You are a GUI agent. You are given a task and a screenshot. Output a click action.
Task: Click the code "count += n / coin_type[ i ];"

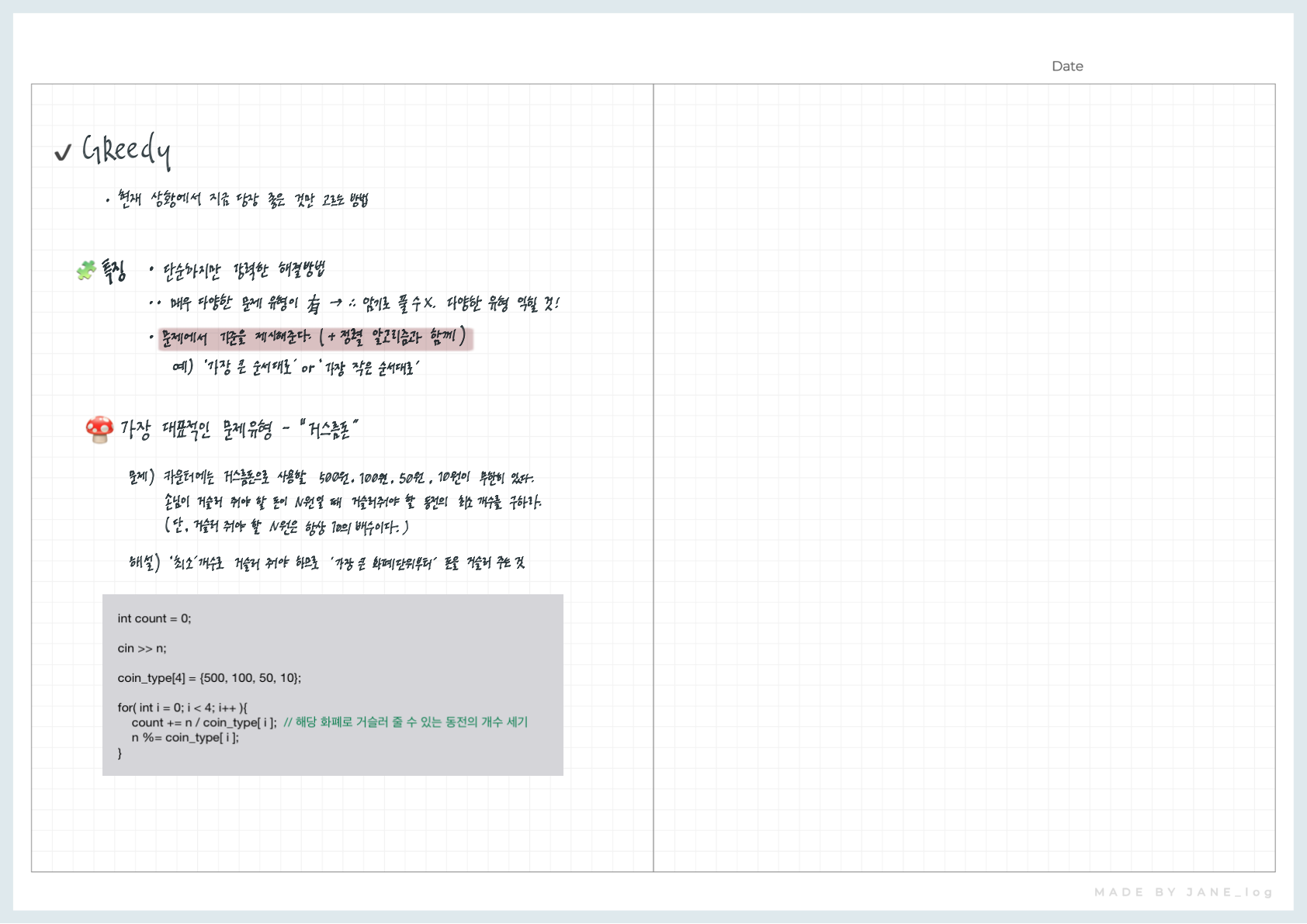204,722
